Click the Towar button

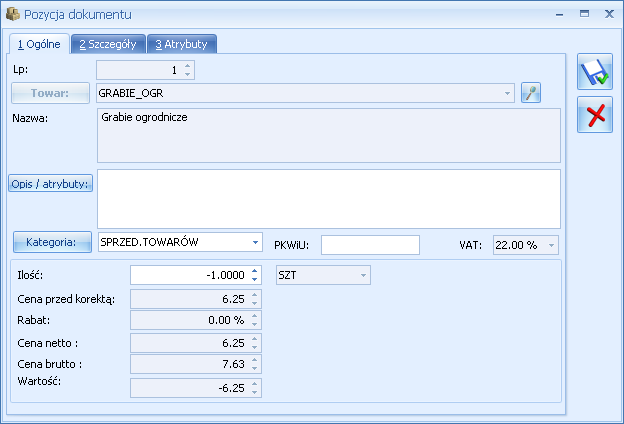(50, 93)
